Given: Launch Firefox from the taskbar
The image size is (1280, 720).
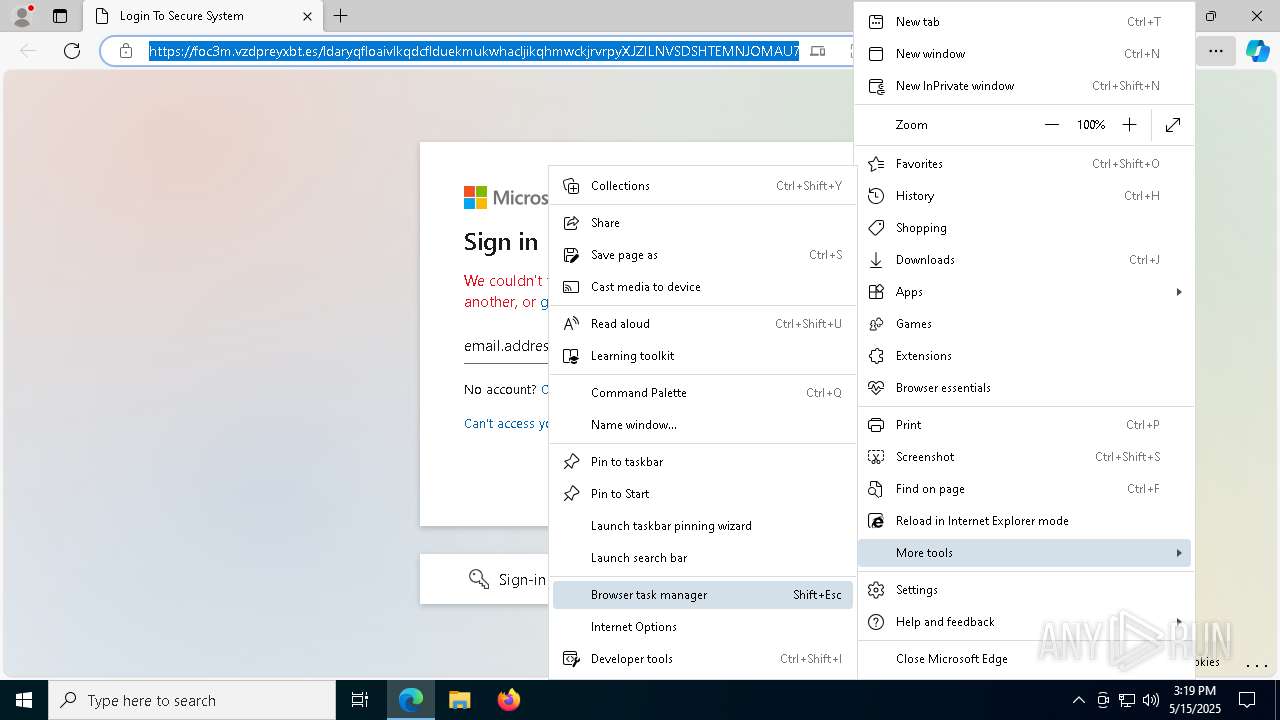Looking at the screenshot, I should (x=508, y=700).
